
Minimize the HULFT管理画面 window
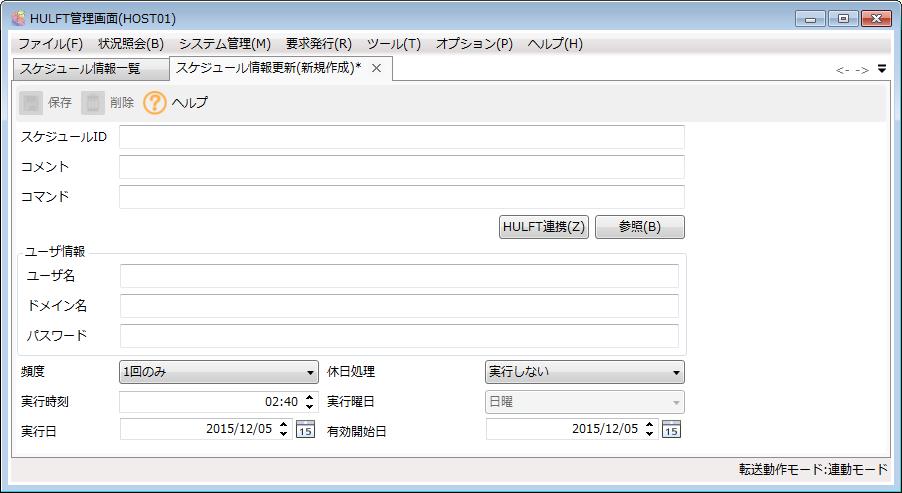tap(811, 18)
